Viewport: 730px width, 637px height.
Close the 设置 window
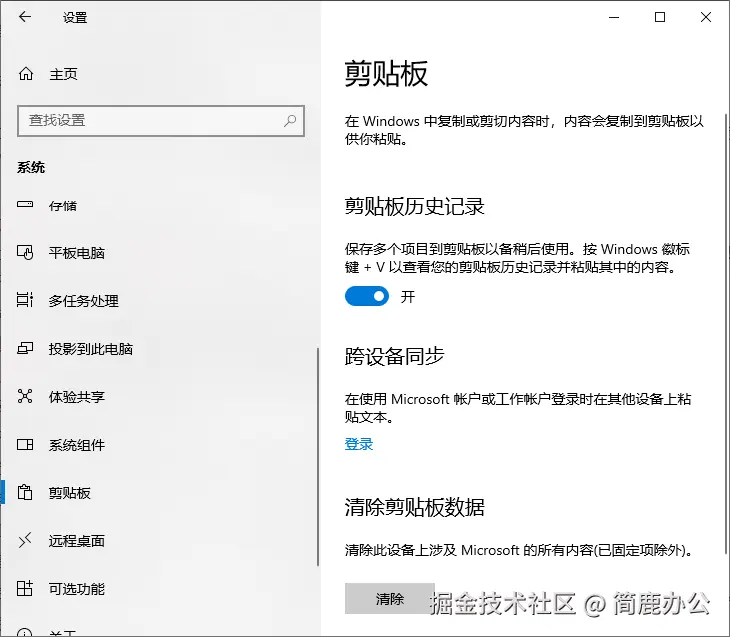(706, 18)
